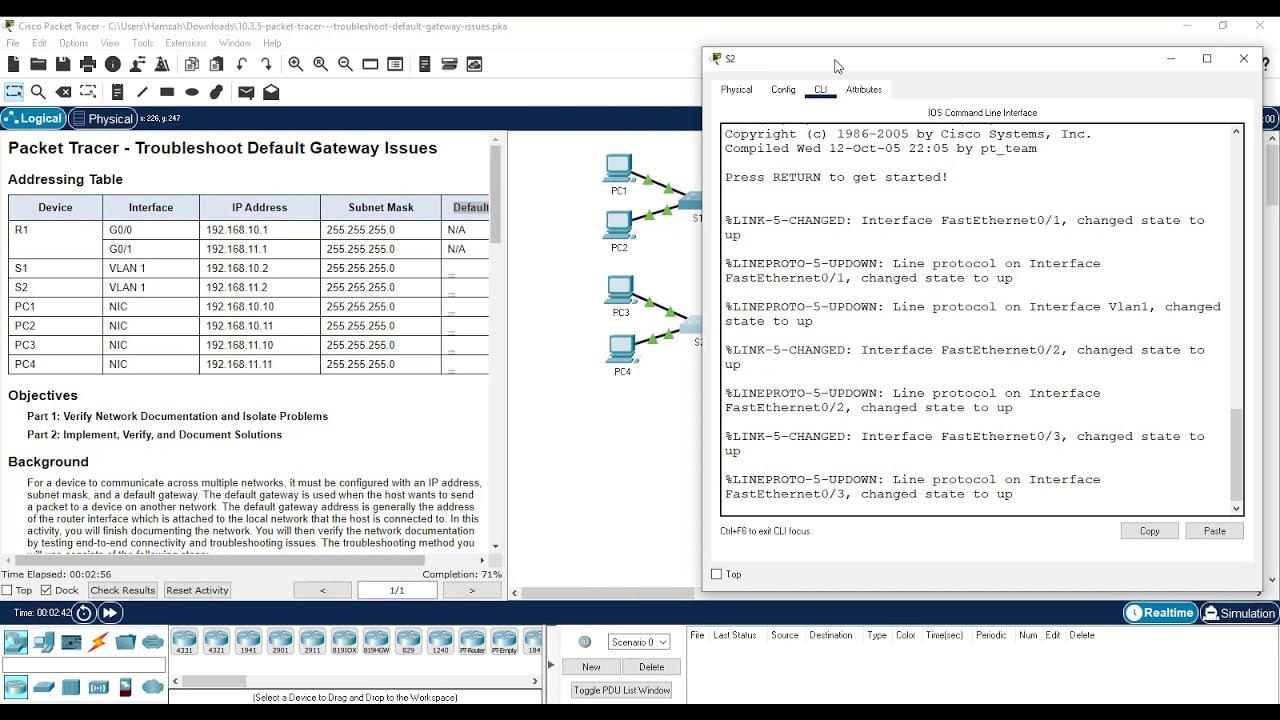Activate the Inspect magnifier tool
1280x720 pixels.
38,92
